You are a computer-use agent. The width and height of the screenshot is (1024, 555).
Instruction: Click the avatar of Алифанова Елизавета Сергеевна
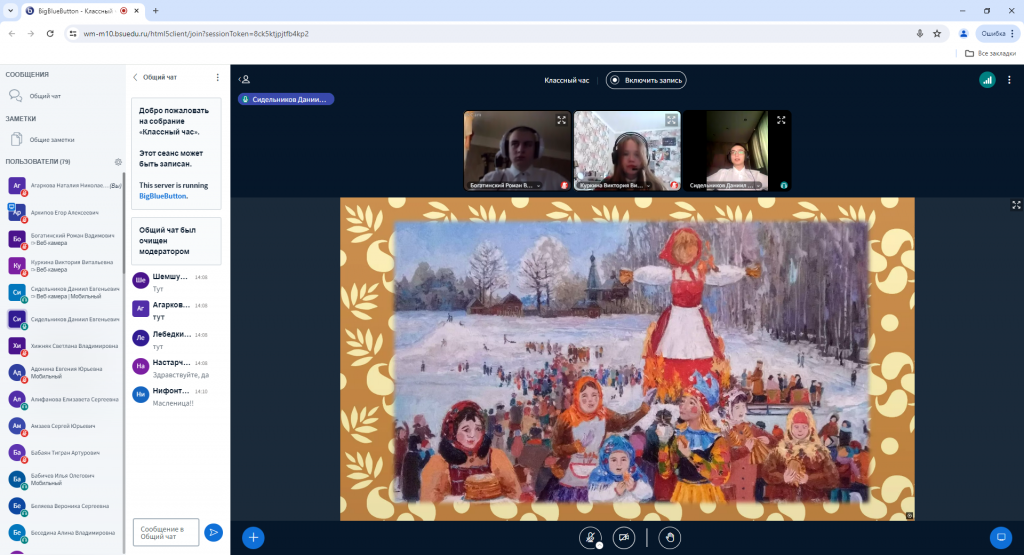[17, 399]
